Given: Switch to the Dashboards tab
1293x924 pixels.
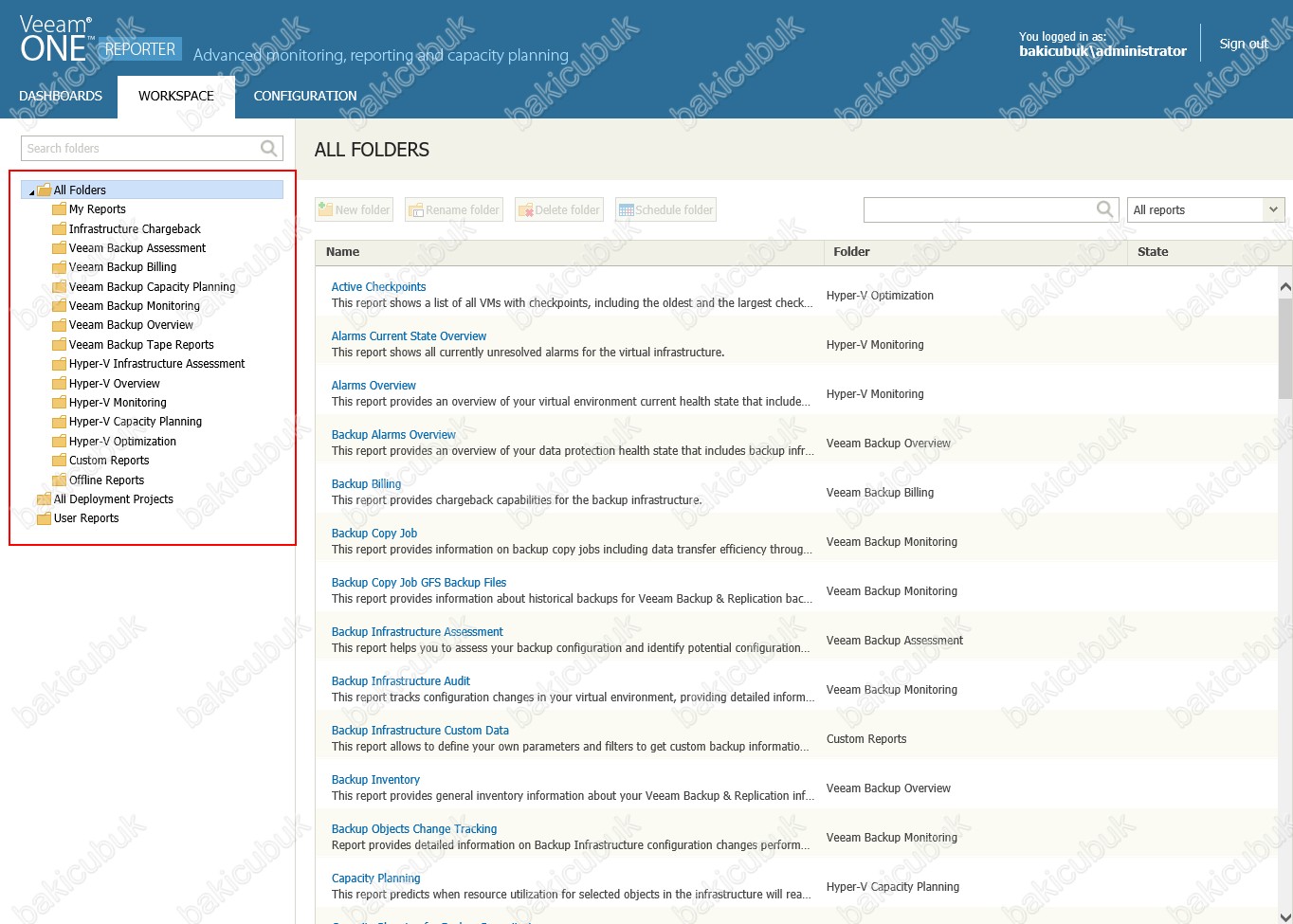Looking at the screenshot, I should click(x=61, y=96).
